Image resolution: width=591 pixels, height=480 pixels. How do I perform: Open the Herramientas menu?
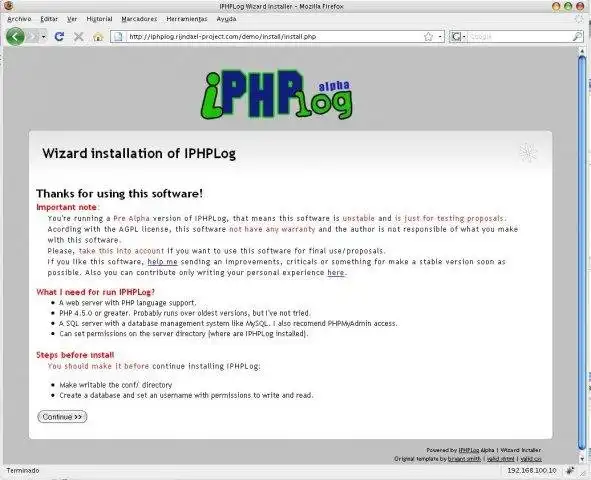pos(187,19)
